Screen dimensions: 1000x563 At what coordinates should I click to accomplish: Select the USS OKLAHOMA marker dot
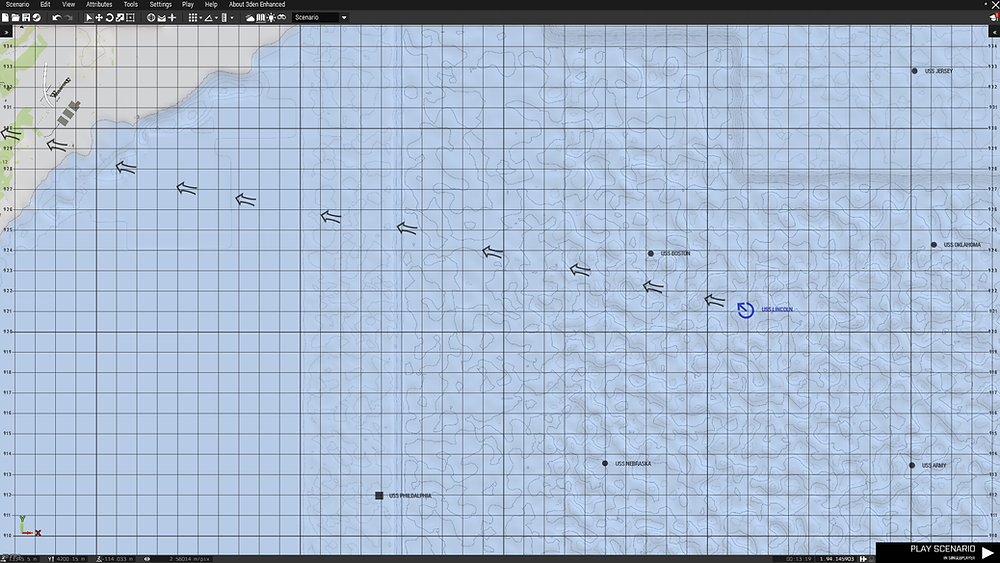(934, 245)
